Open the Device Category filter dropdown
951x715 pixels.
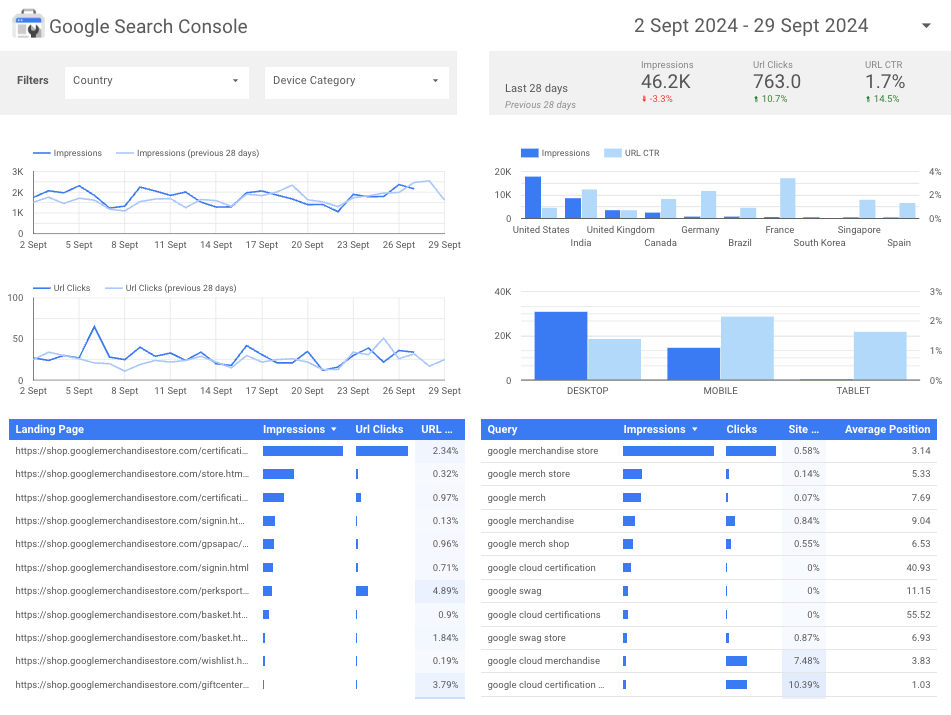[356, 82]
